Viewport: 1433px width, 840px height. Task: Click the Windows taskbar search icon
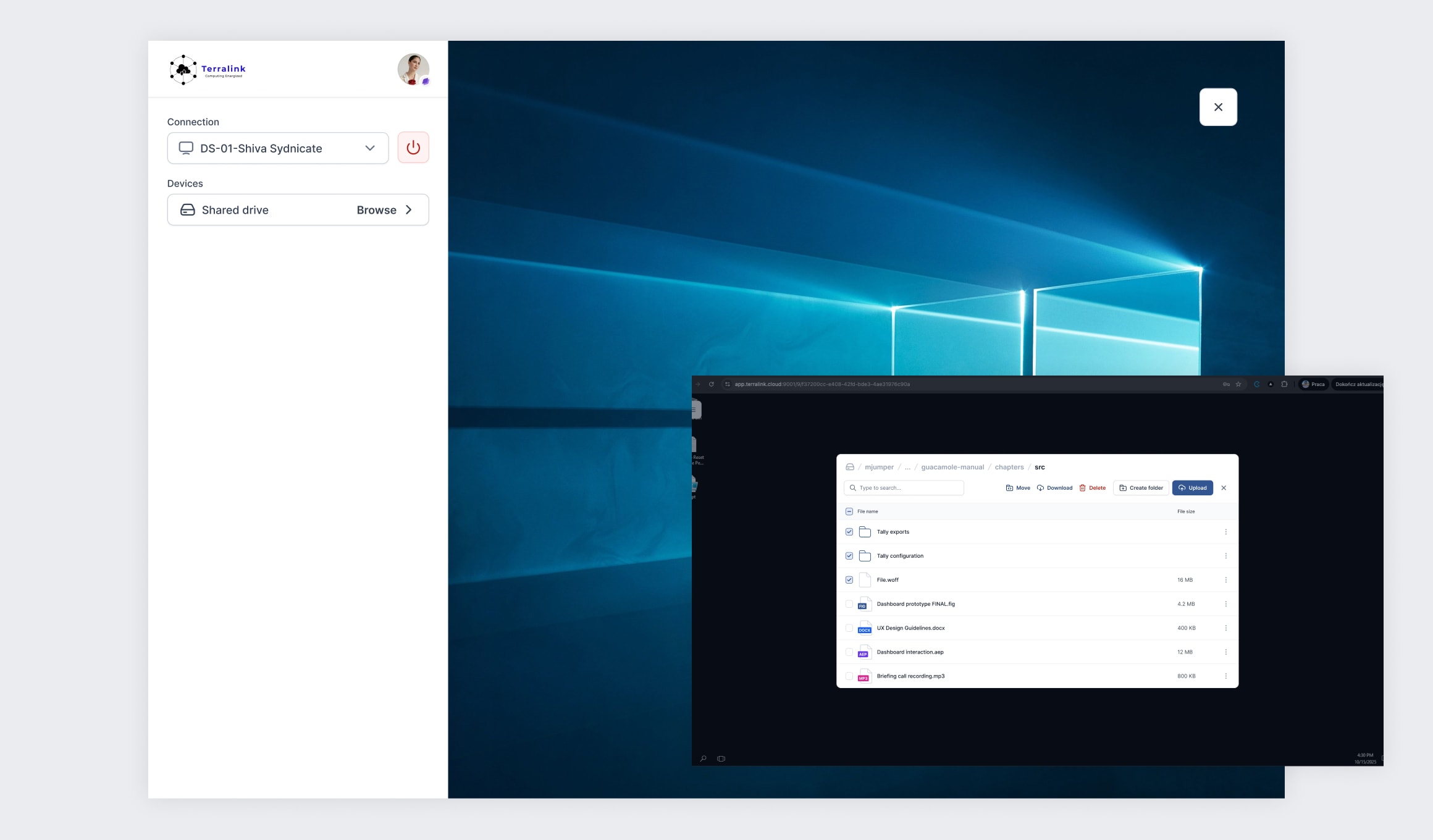[x=703, y=758]
